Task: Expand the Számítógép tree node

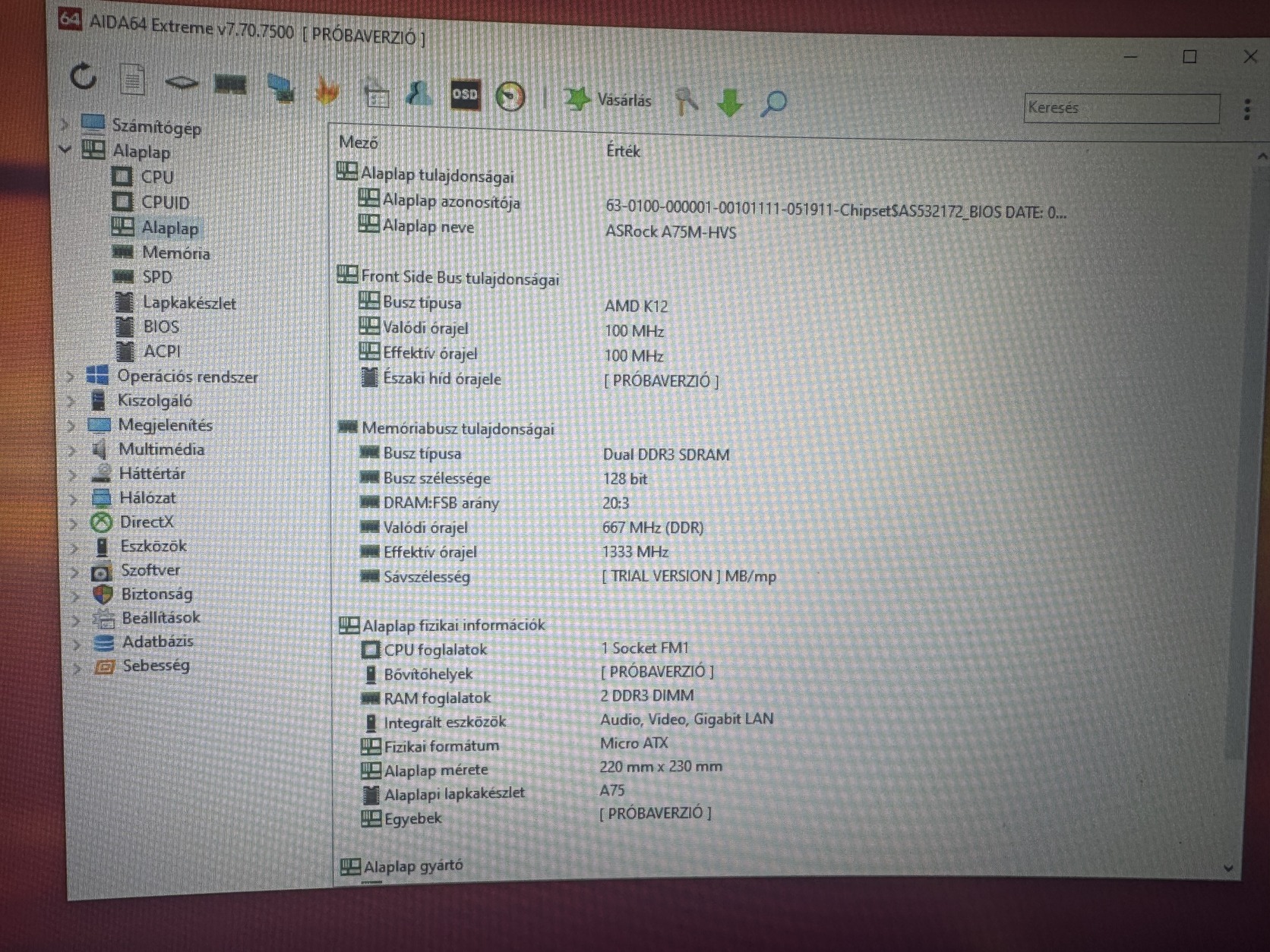Action: coord(65,124)
